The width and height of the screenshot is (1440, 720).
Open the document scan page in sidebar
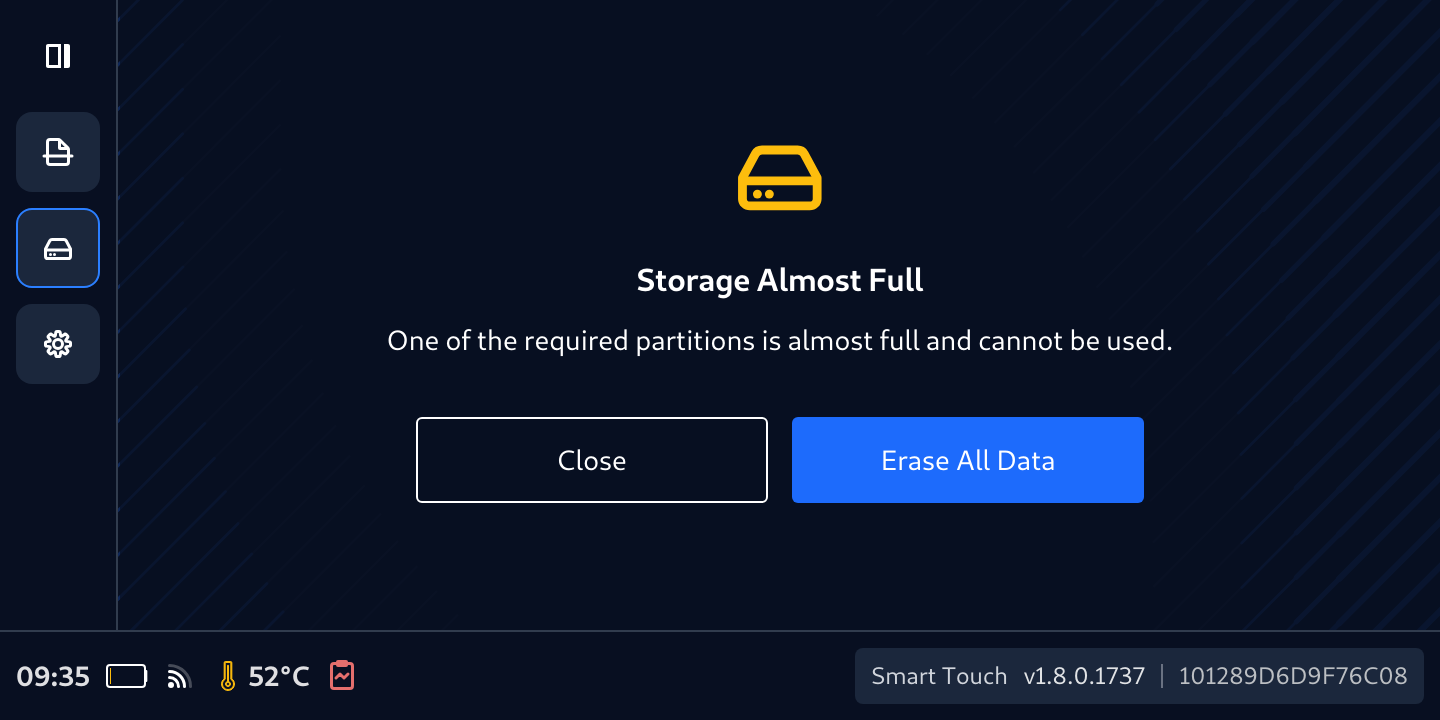58,152
